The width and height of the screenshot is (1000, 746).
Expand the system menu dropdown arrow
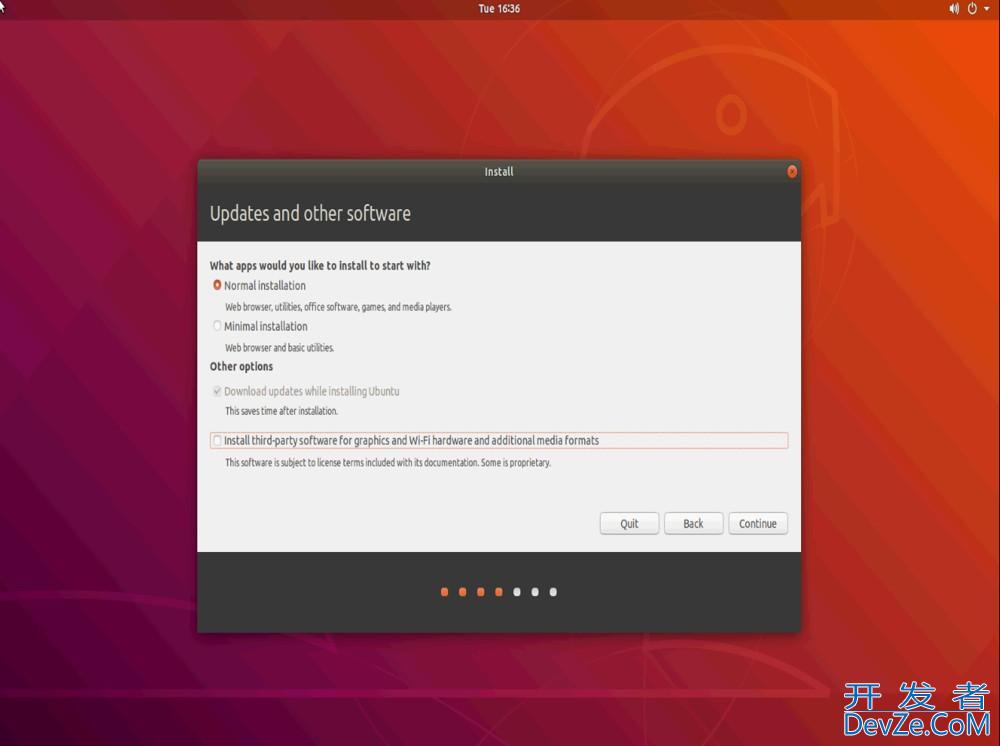987,9
